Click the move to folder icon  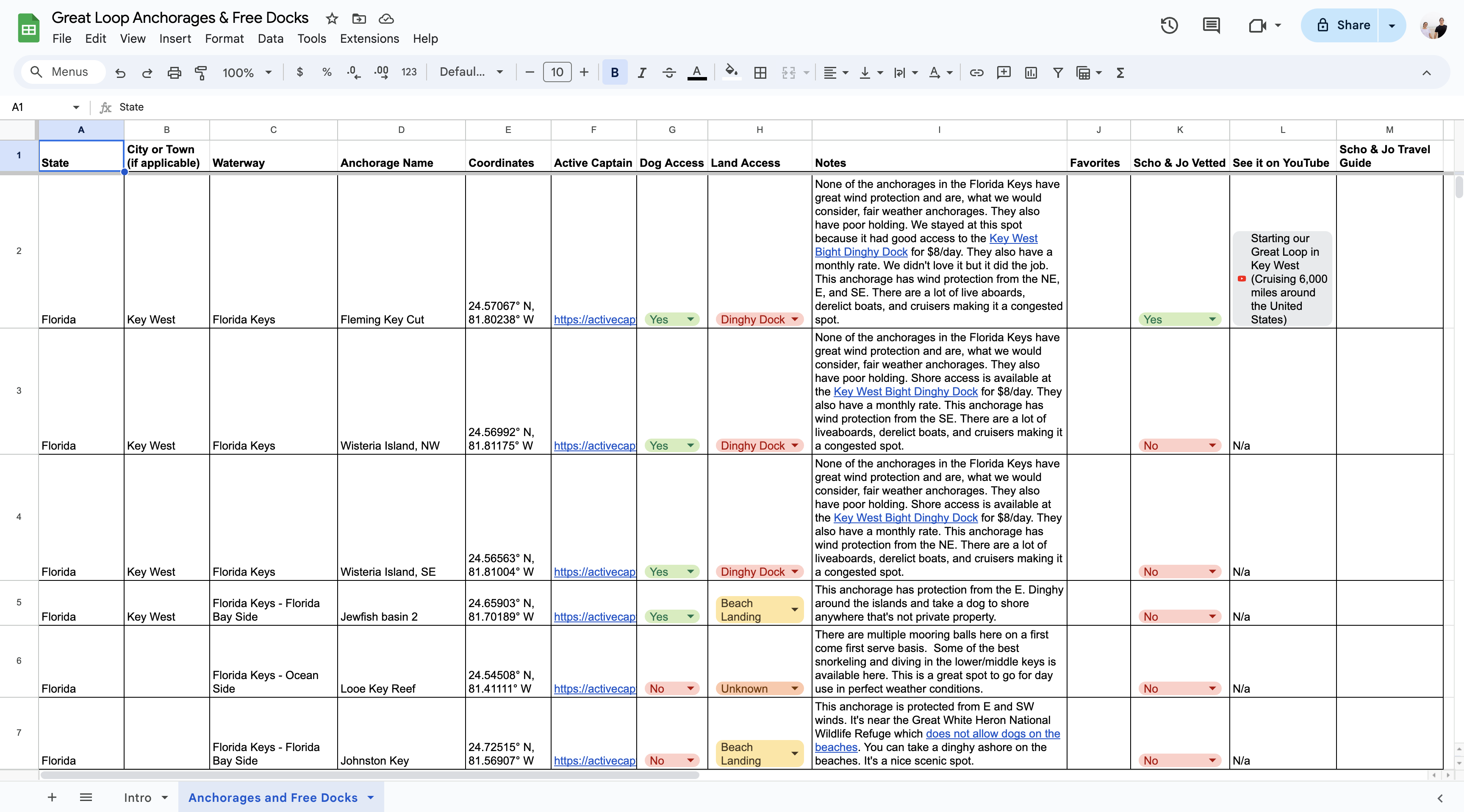tap(359, 19)
